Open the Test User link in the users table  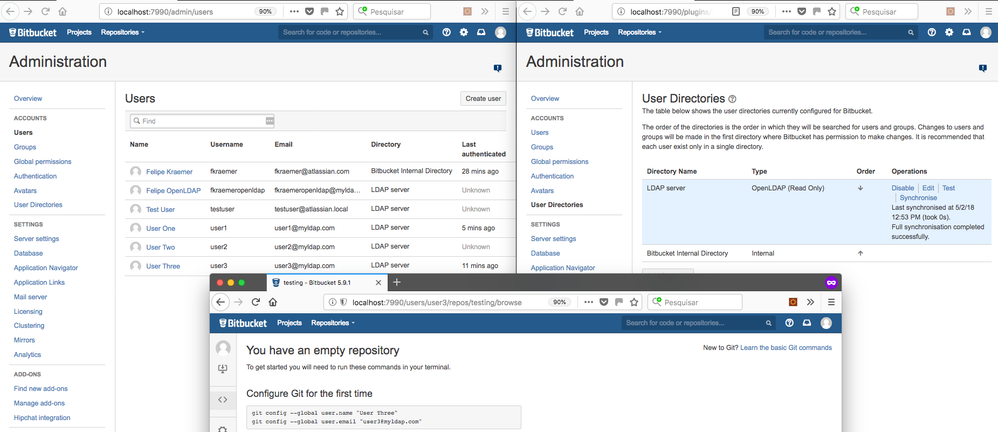point(160,209)
